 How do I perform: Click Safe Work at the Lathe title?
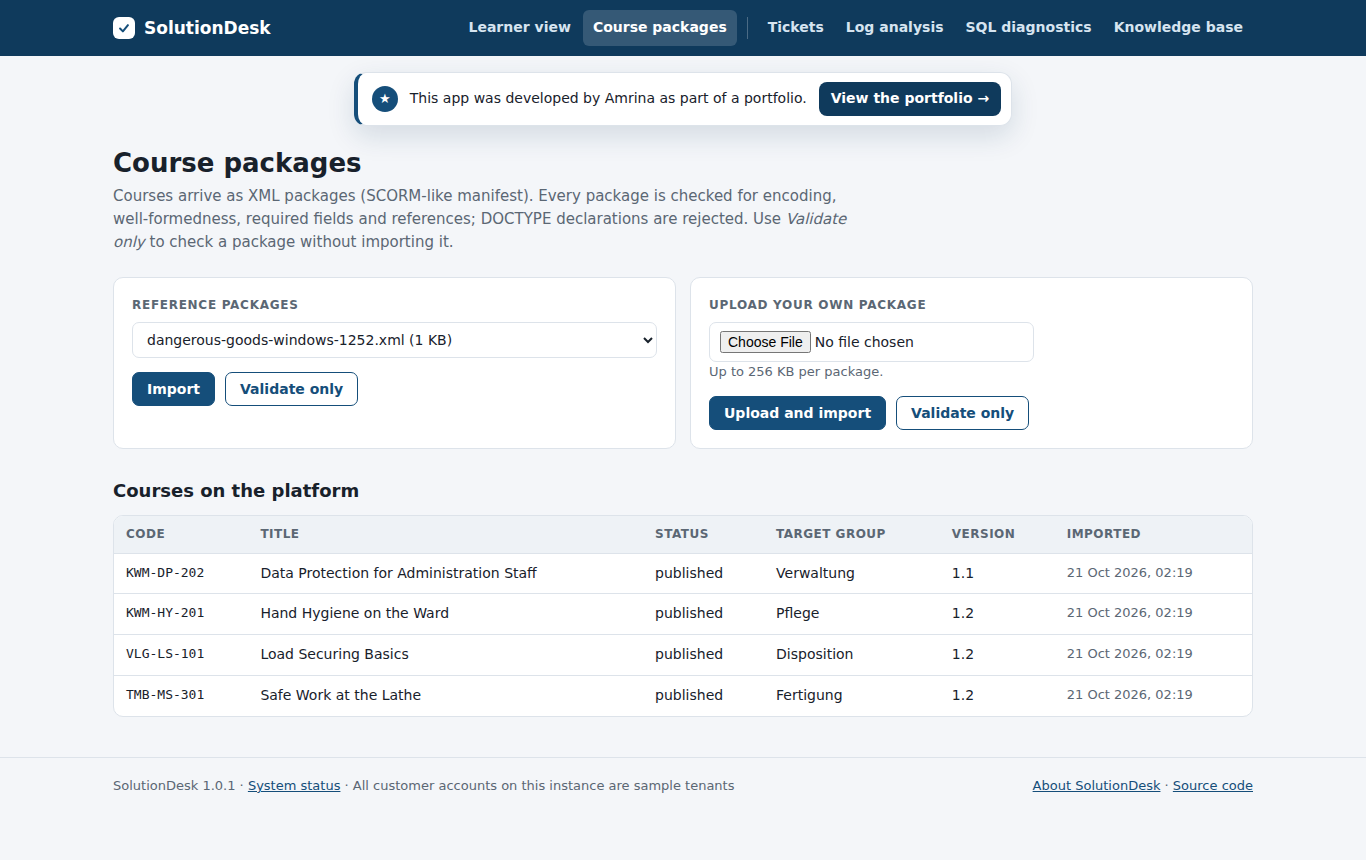click(x=341, y=695)
